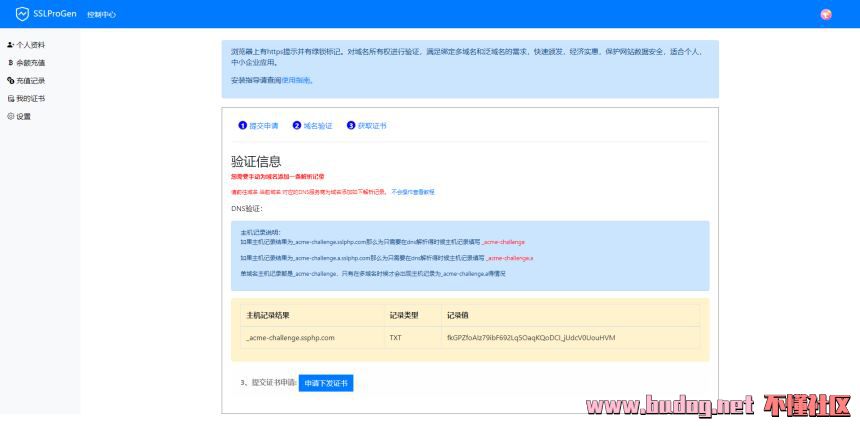Click the DNS验证: label
This screenshot has width=860, height=426.
[247, 208]
